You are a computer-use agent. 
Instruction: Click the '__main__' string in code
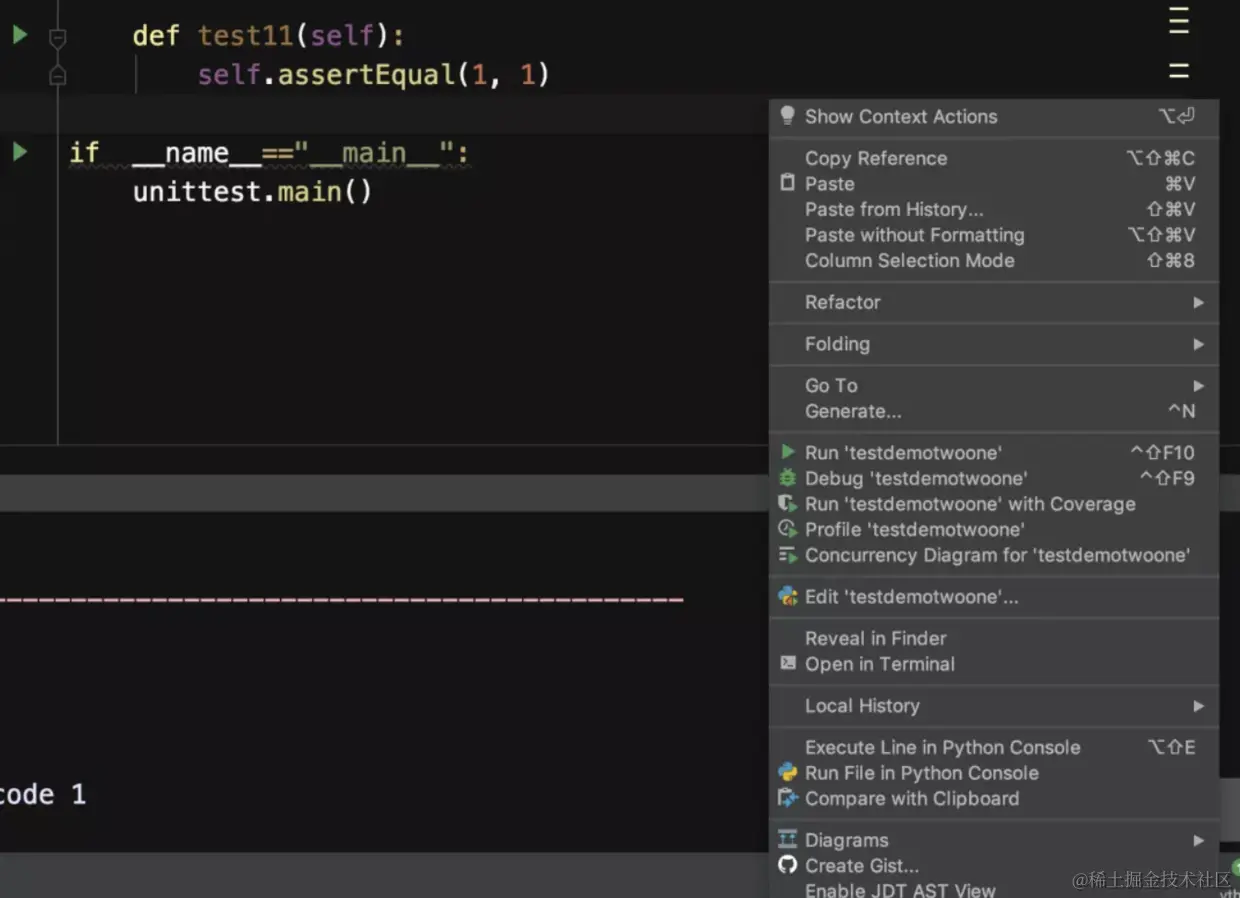(374, 153)
